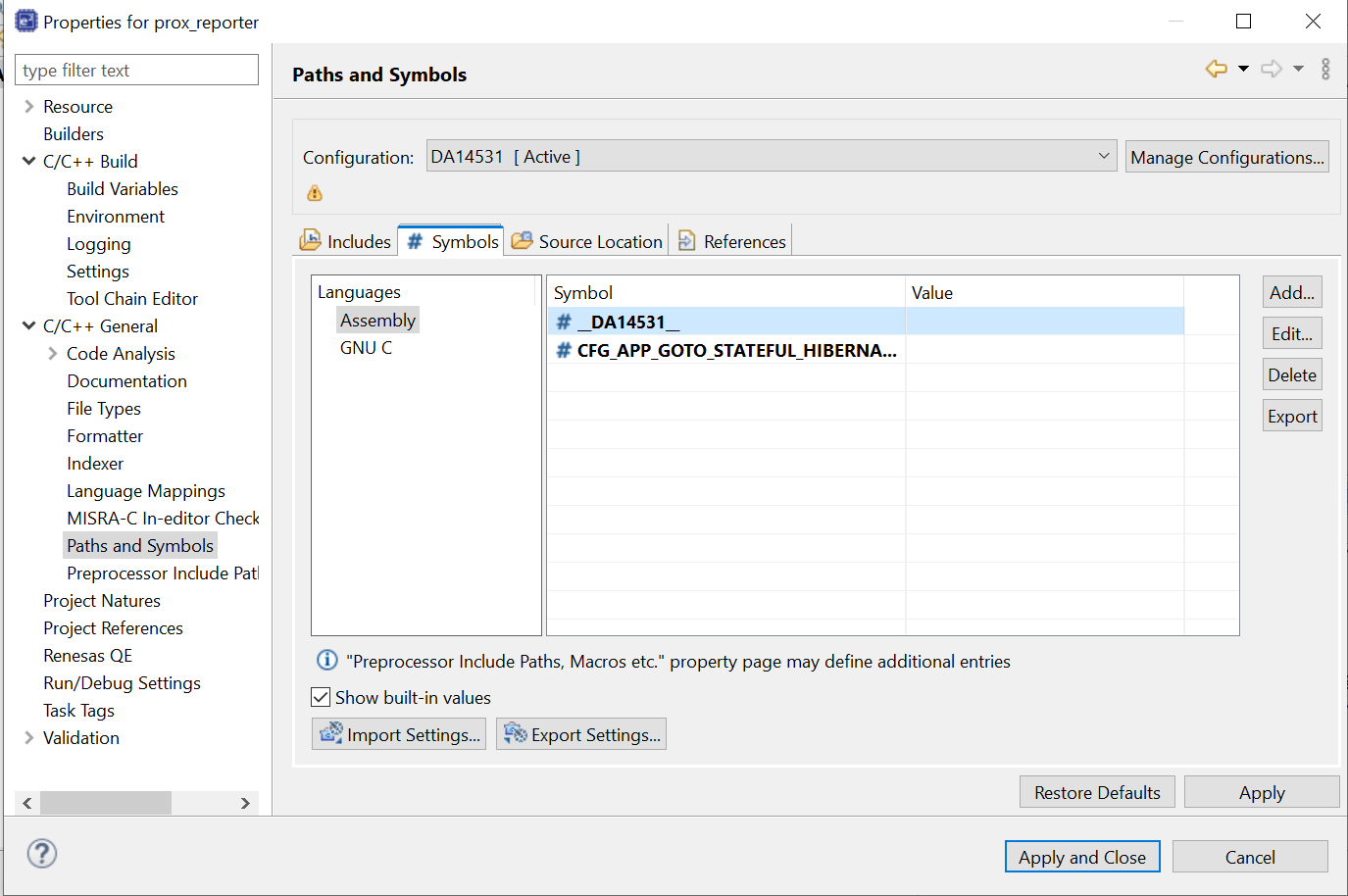Click the Delete button
Image resolution: width=1348 pixels, height=896 pixels.
(x=1292, y=374)
